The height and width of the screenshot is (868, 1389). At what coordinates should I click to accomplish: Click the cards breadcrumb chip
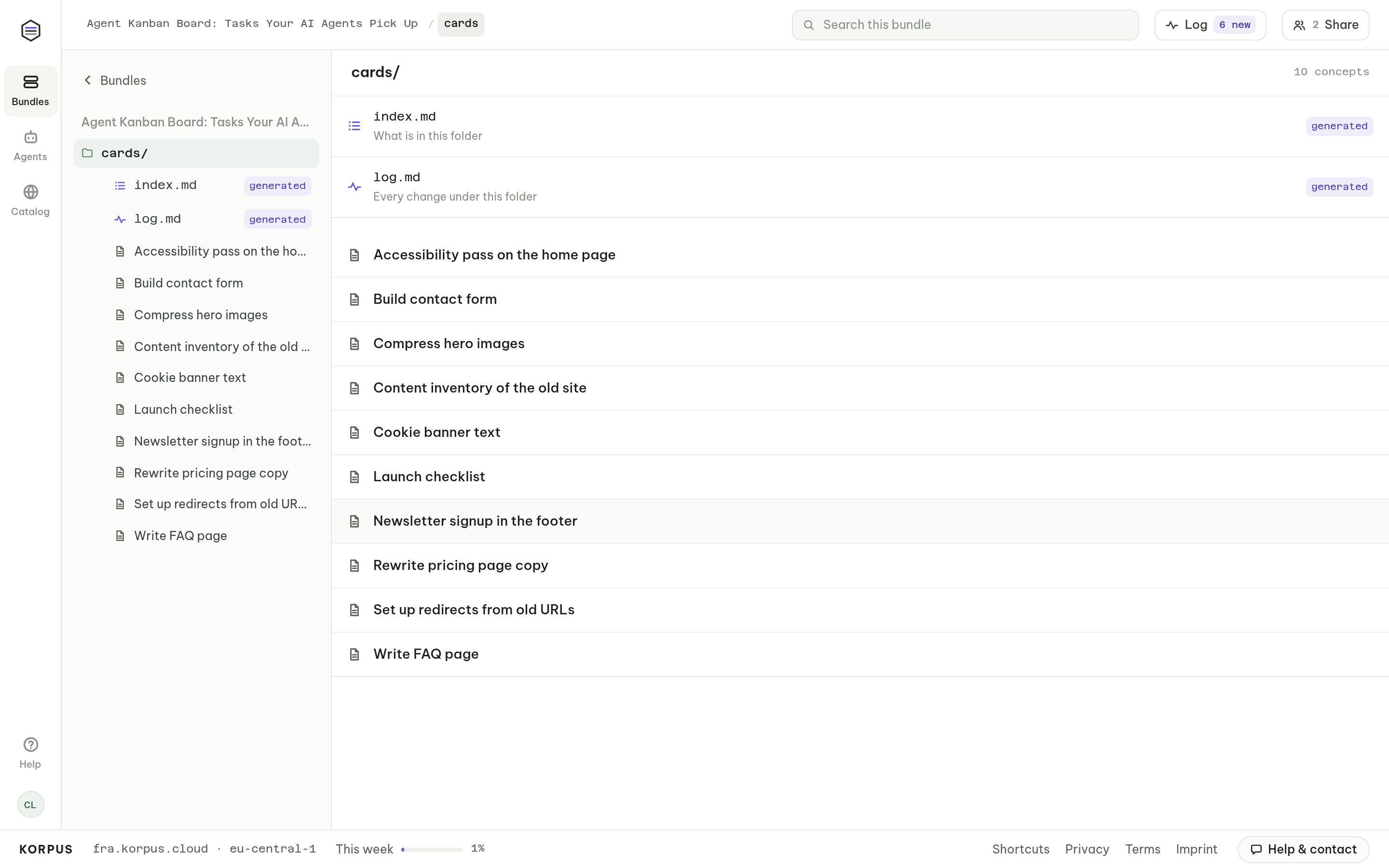point(461,24)
